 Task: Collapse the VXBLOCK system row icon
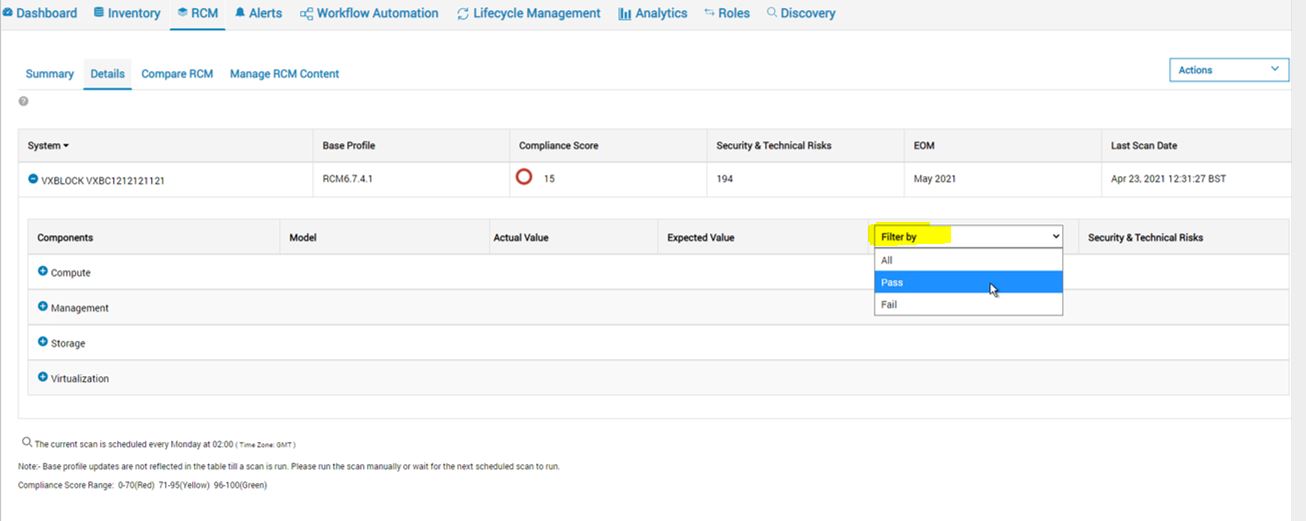point(33,179)
